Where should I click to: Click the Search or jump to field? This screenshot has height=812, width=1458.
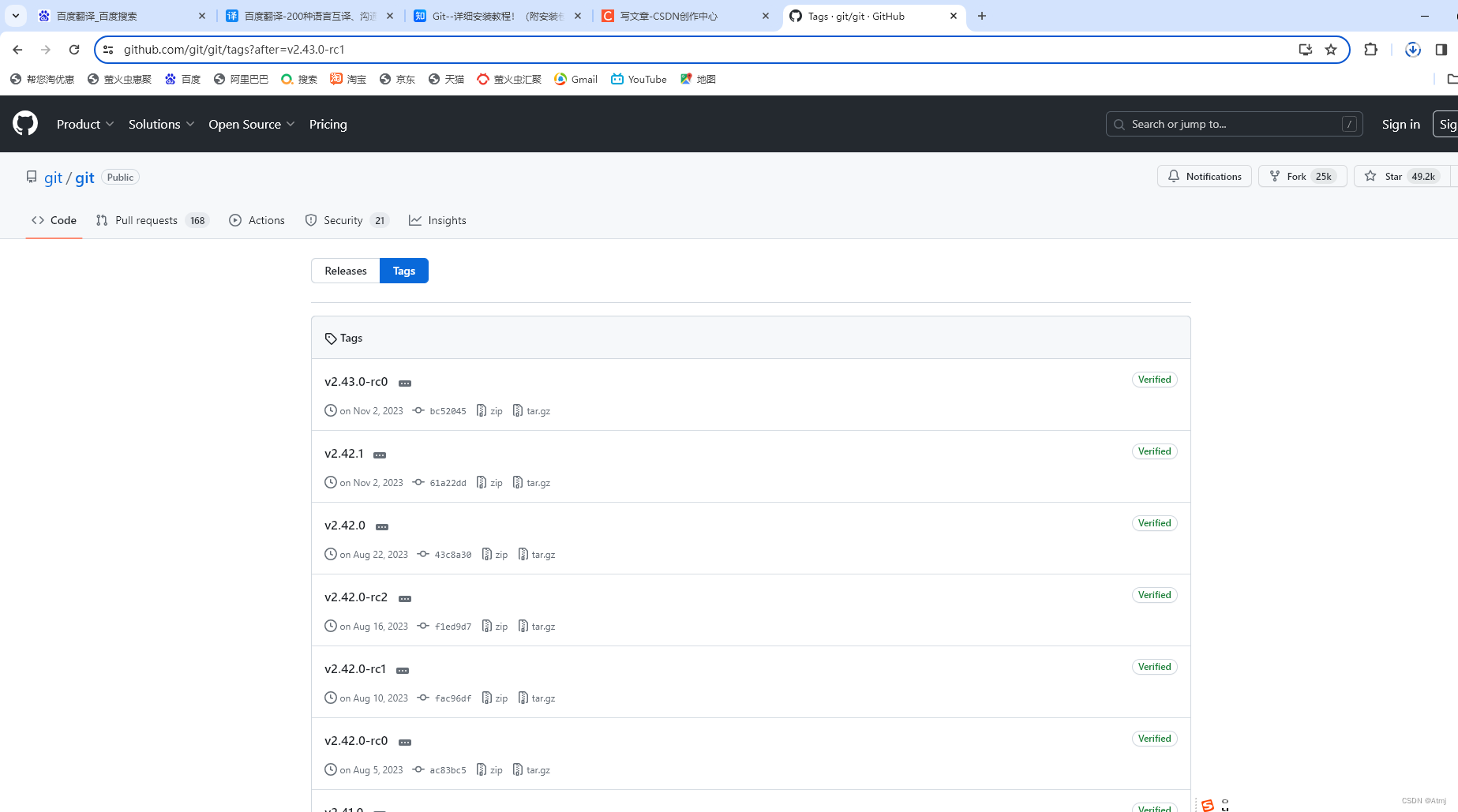click(x=1234, y=124)
